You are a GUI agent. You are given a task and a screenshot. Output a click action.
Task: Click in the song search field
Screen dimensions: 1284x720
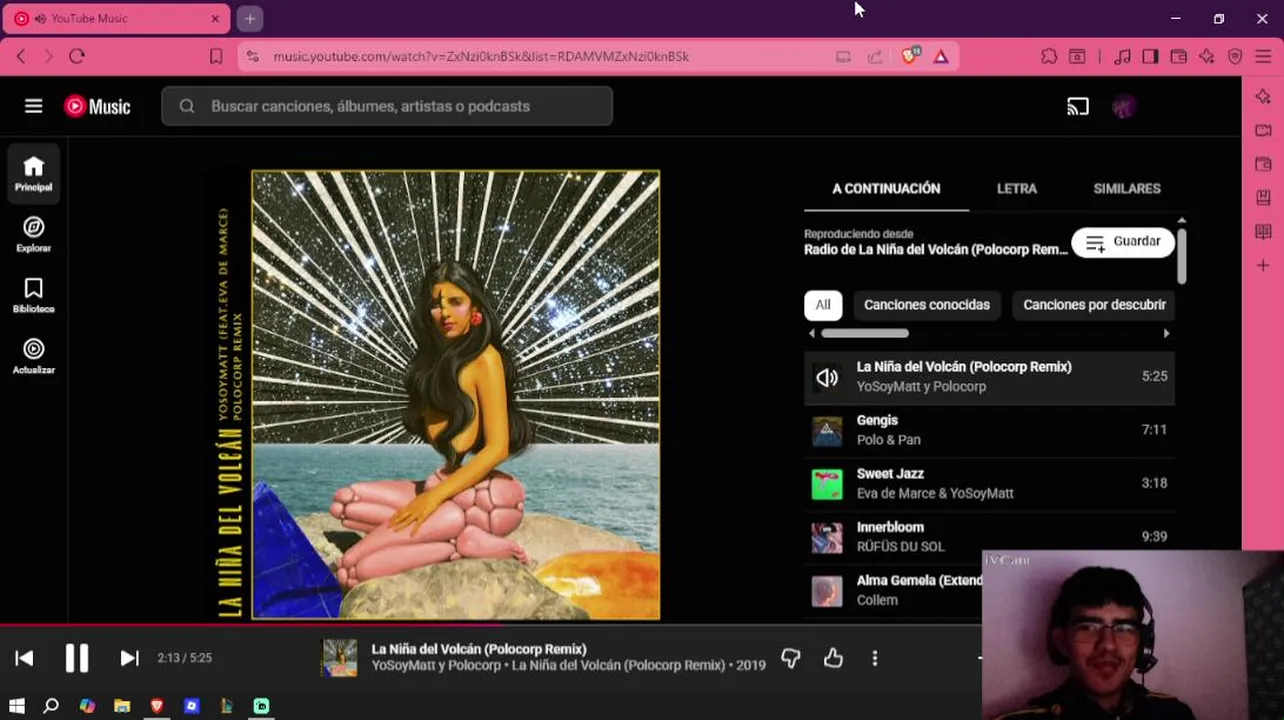click(387, 106)
